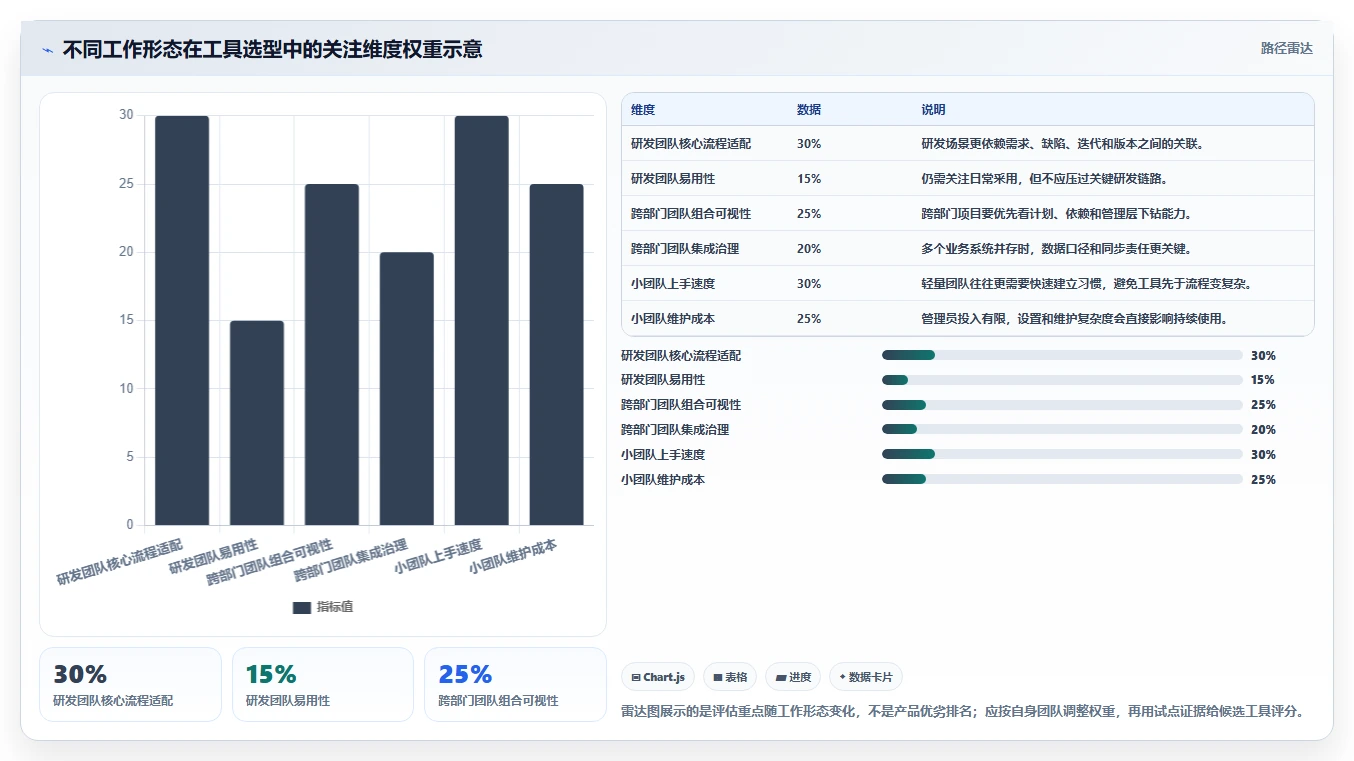Click the lightning icon beside the title
The width and height of the screenshot is (1354, 761).
pyautogui.click(x=48, y=49)
